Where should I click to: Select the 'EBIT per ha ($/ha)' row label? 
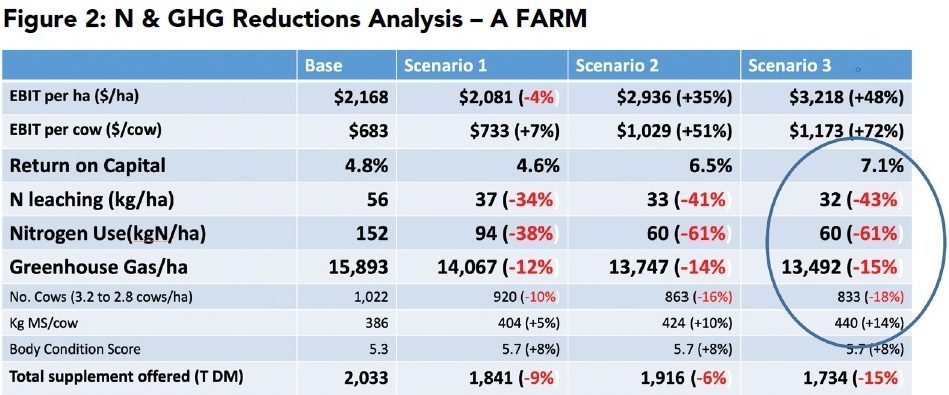[74, 97]
